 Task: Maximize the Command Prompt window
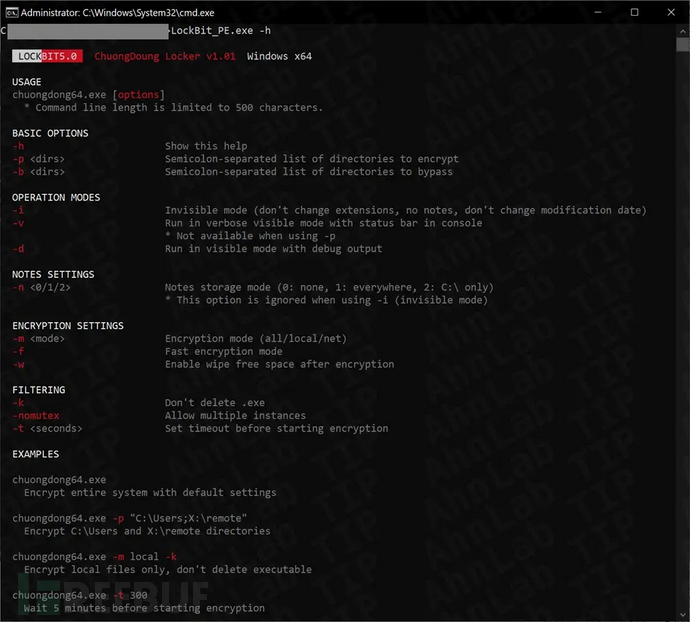634,12
